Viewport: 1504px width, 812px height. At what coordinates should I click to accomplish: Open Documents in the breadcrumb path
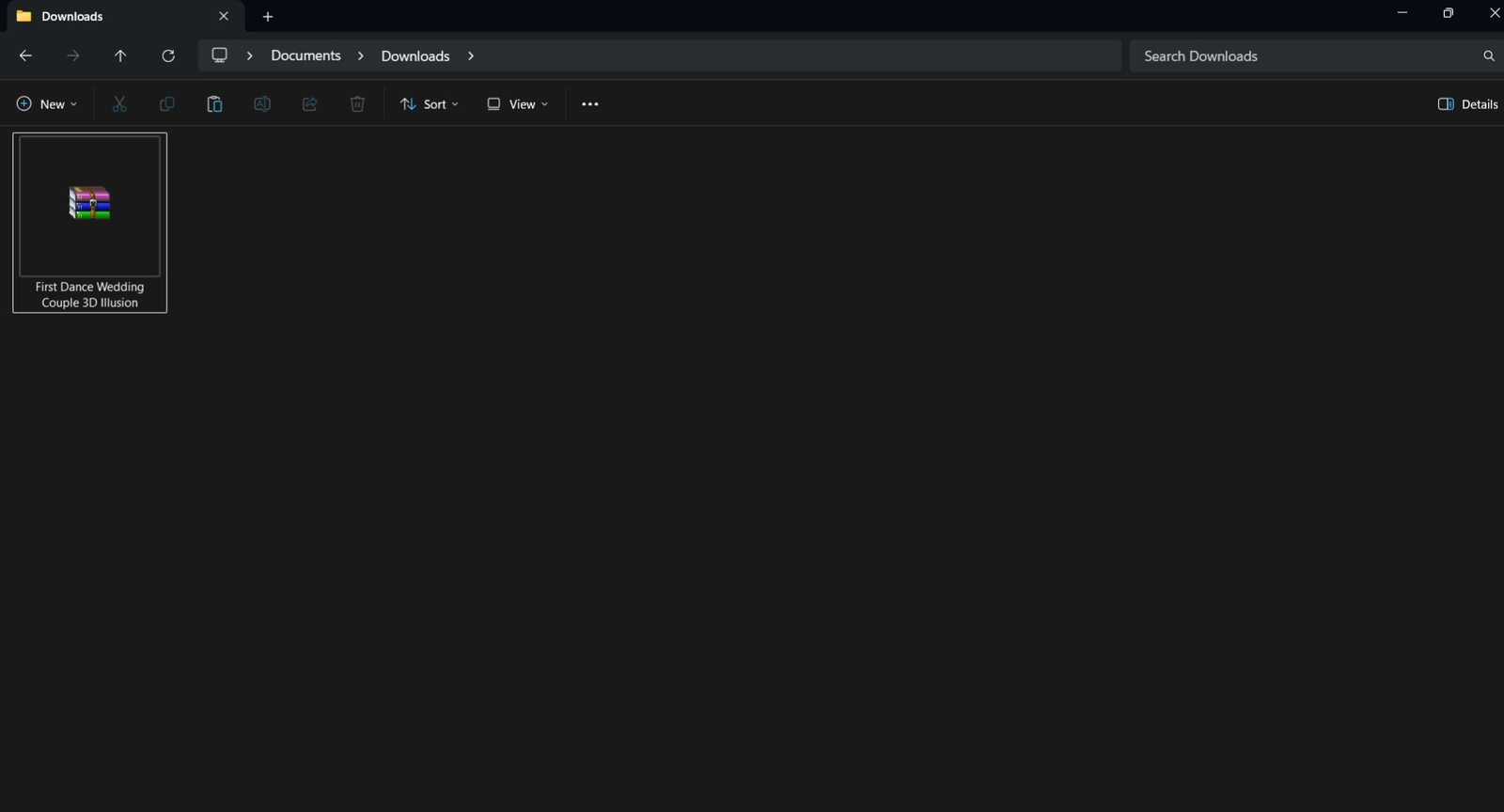coord(305,55)
